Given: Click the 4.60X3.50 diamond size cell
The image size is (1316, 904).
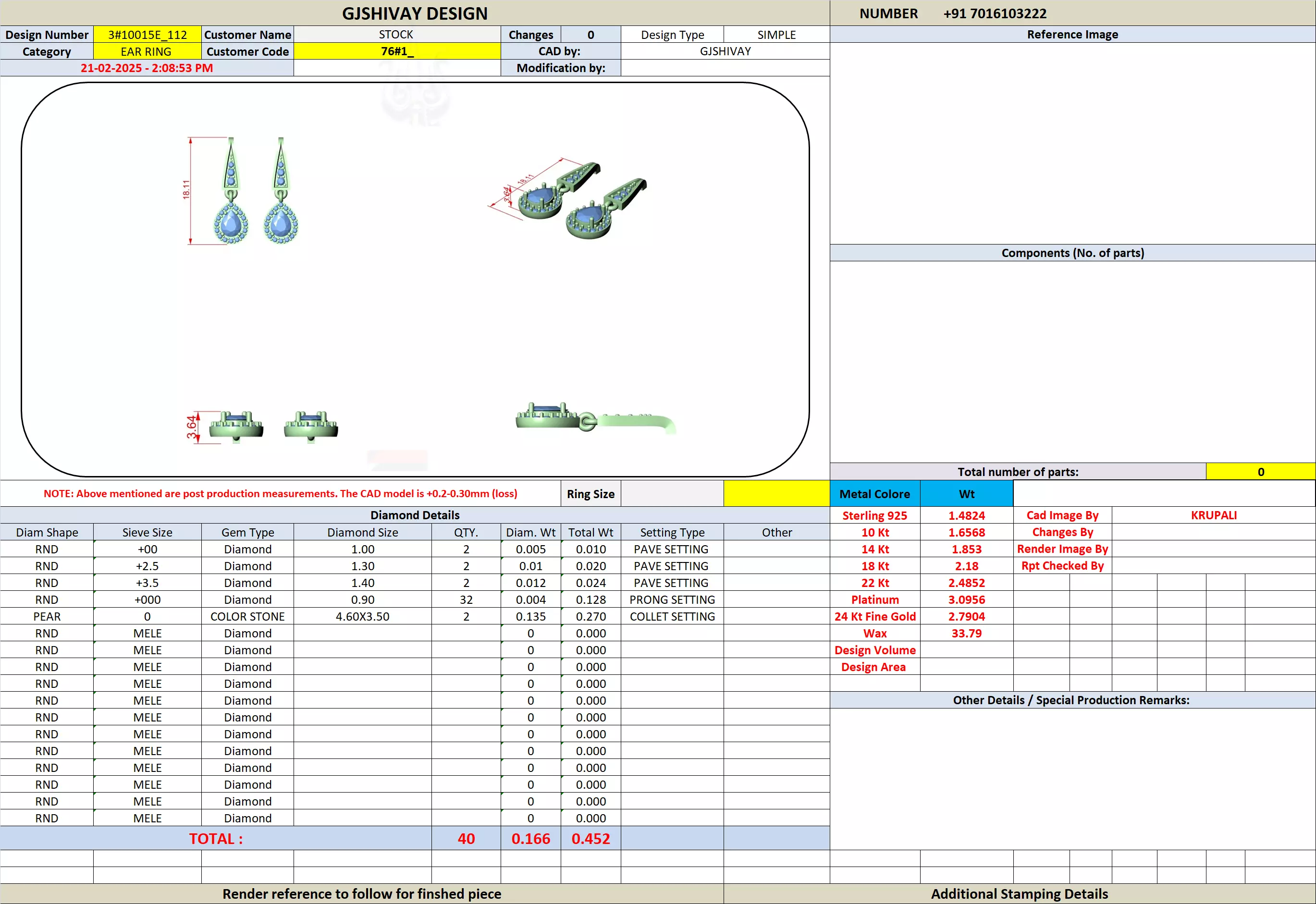Looking at the screenshot, I should pyautogui.click(x=363, y=616).
